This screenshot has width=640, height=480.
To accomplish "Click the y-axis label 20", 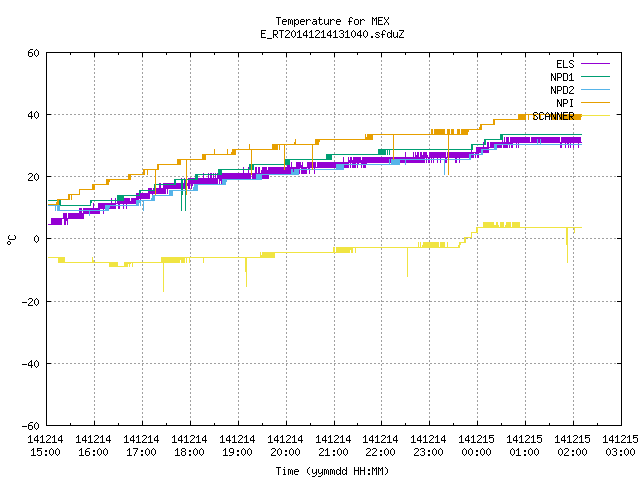I will click(x=33, y=177).
